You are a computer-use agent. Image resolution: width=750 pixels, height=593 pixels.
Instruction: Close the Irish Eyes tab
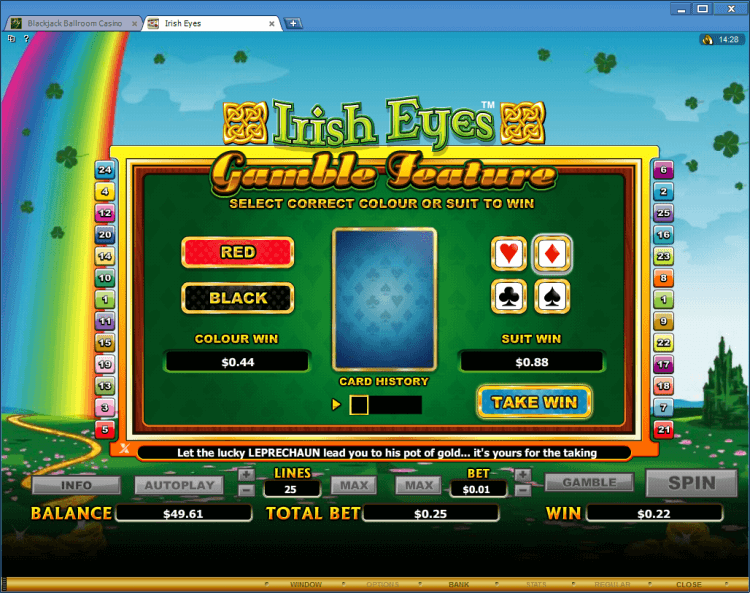(x=272, y=23)
